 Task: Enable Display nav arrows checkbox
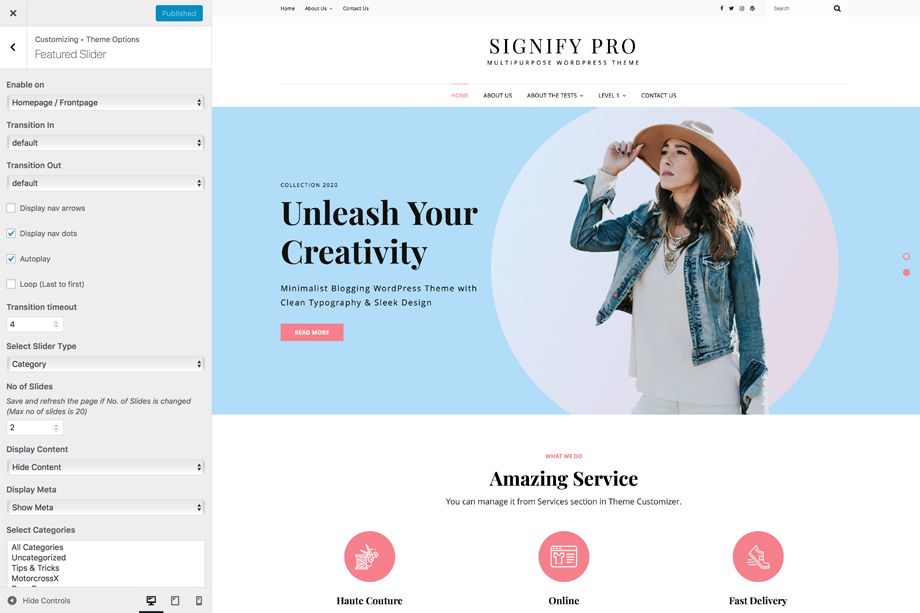(x=11, y=208)
